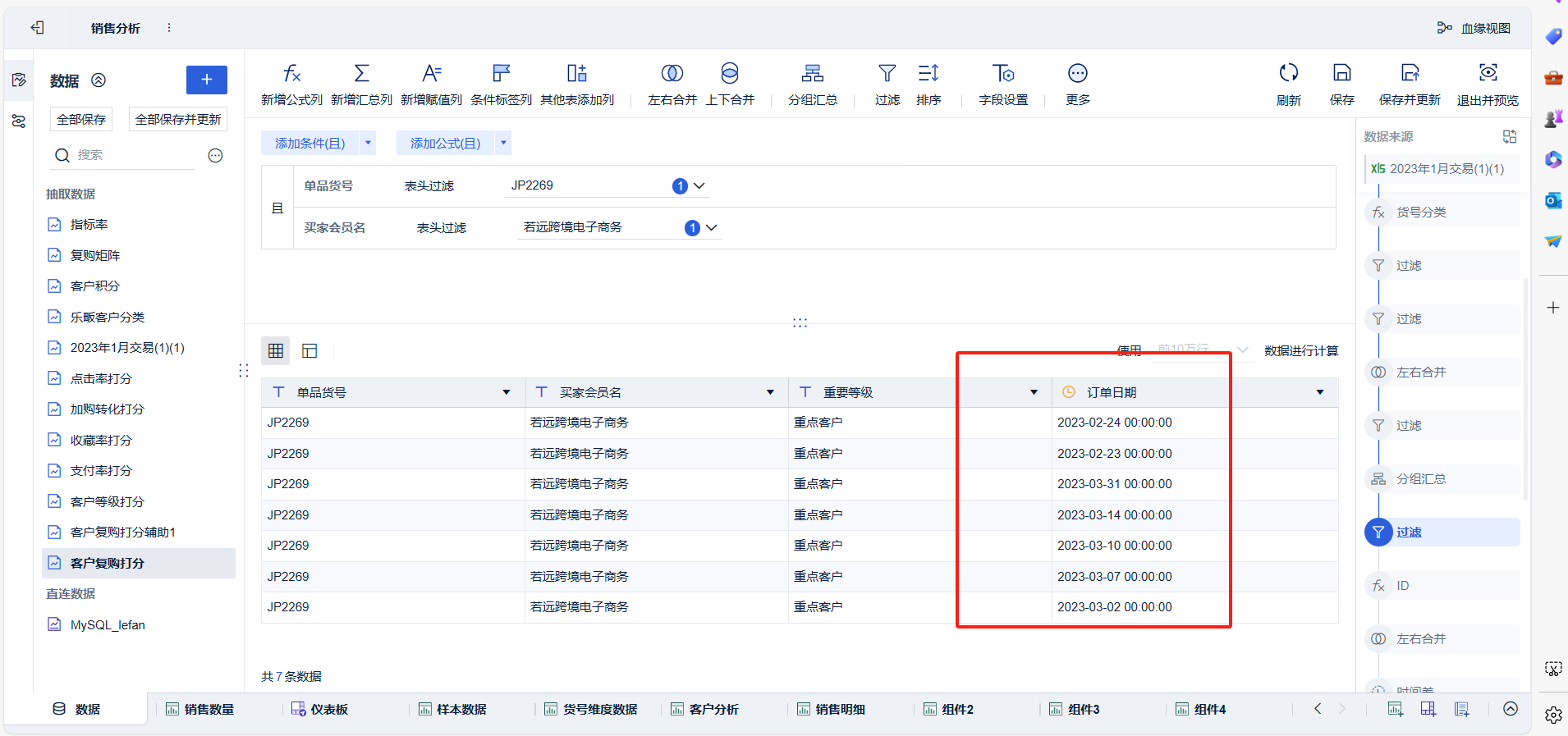Open the row-limit dropdown beside 使用
The image size is (1568, 736).
pos(1202,350)
